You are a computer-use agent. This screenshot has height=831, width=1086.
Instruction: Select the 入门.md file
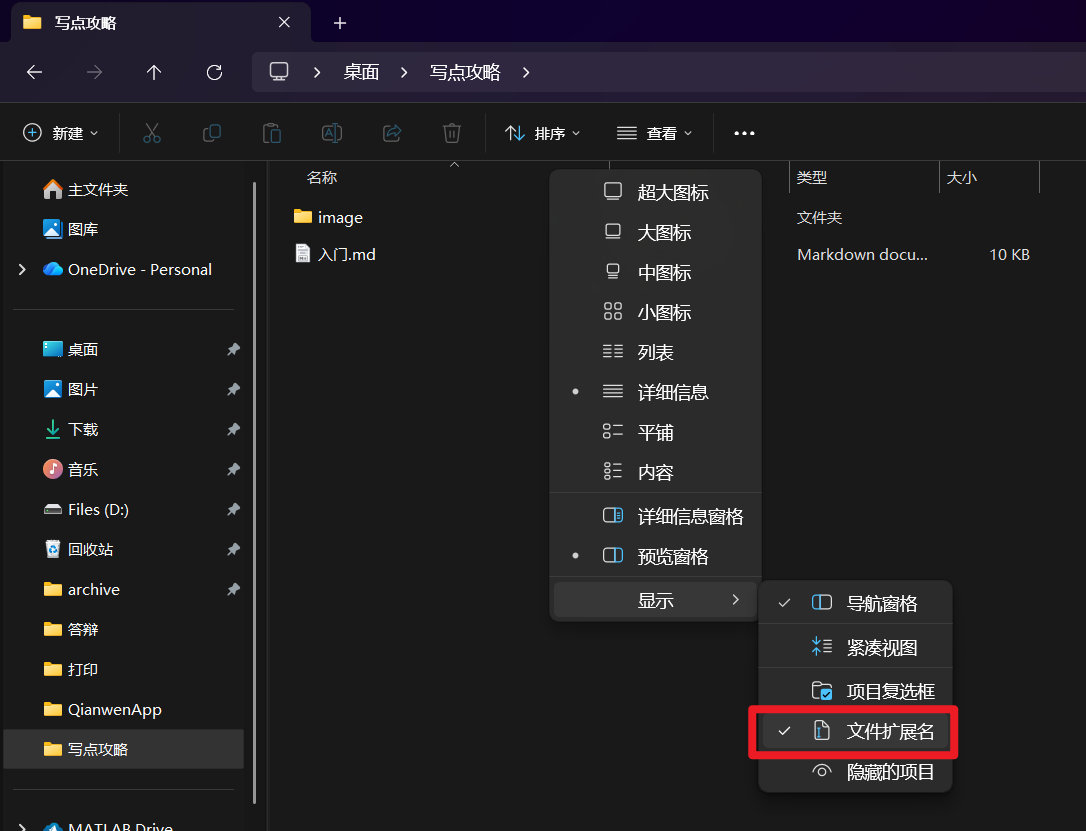tap(335, 254)
